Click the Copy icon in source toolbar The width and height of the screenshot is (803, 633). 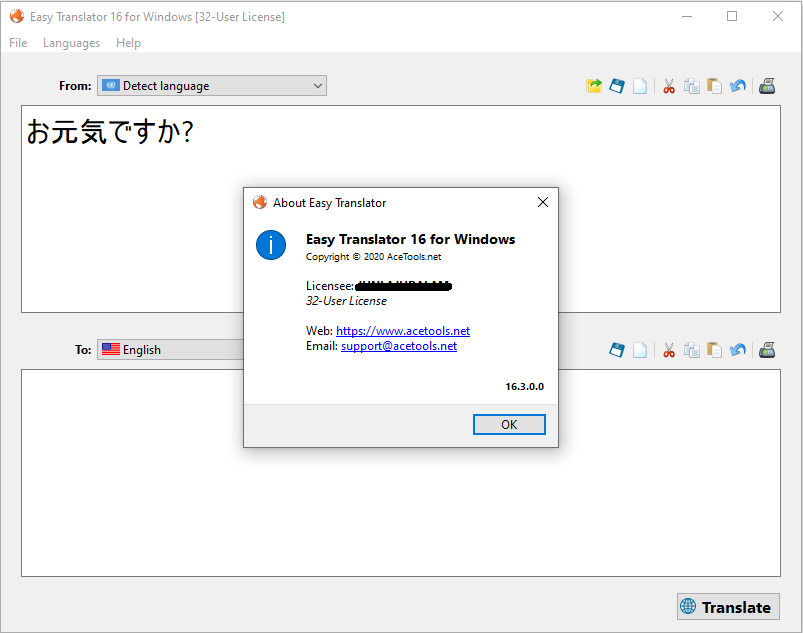tap(692, 86)
